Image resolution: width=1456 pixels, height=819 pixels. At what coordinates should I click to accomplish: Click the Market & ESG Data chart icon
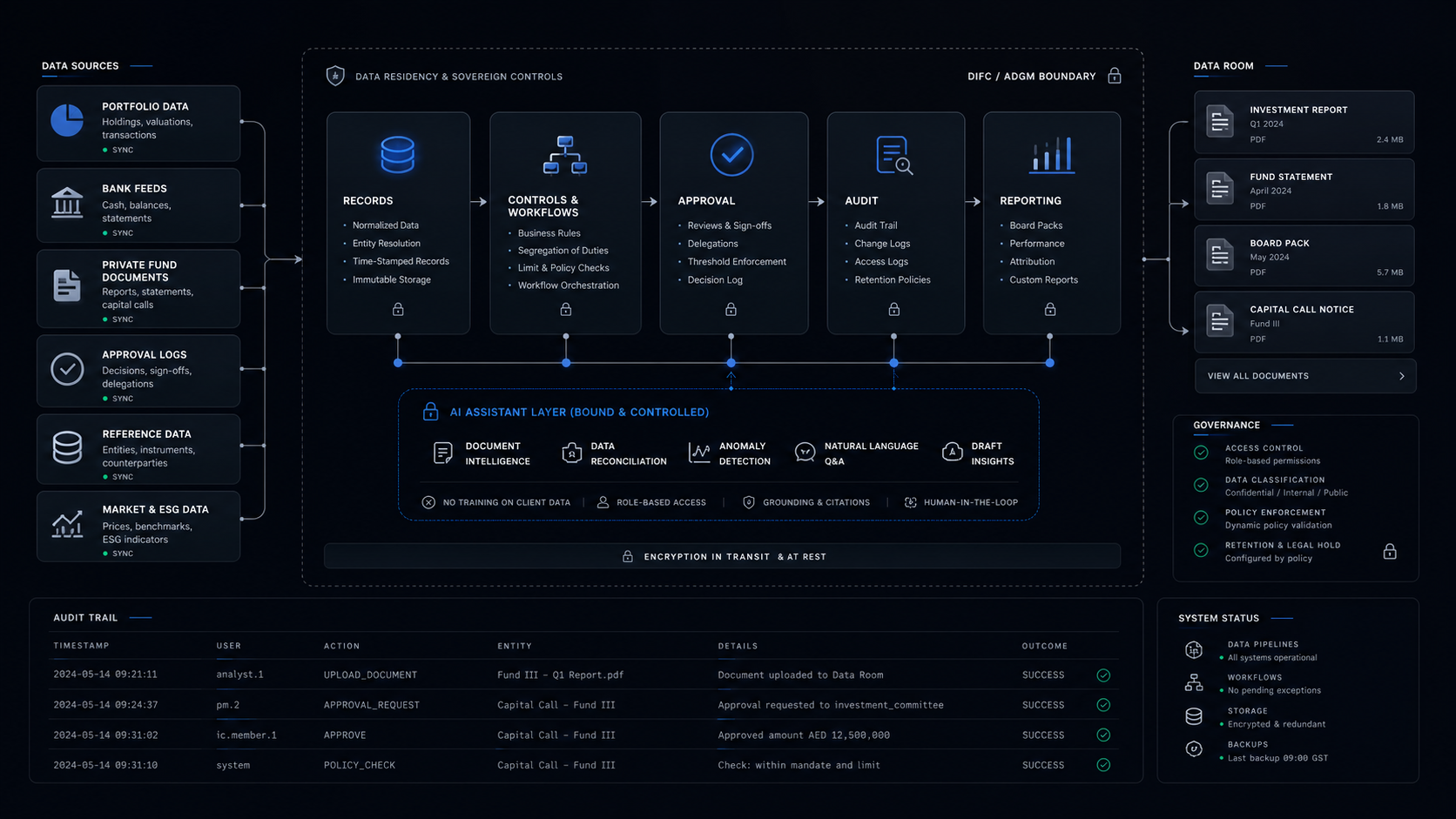67,524
